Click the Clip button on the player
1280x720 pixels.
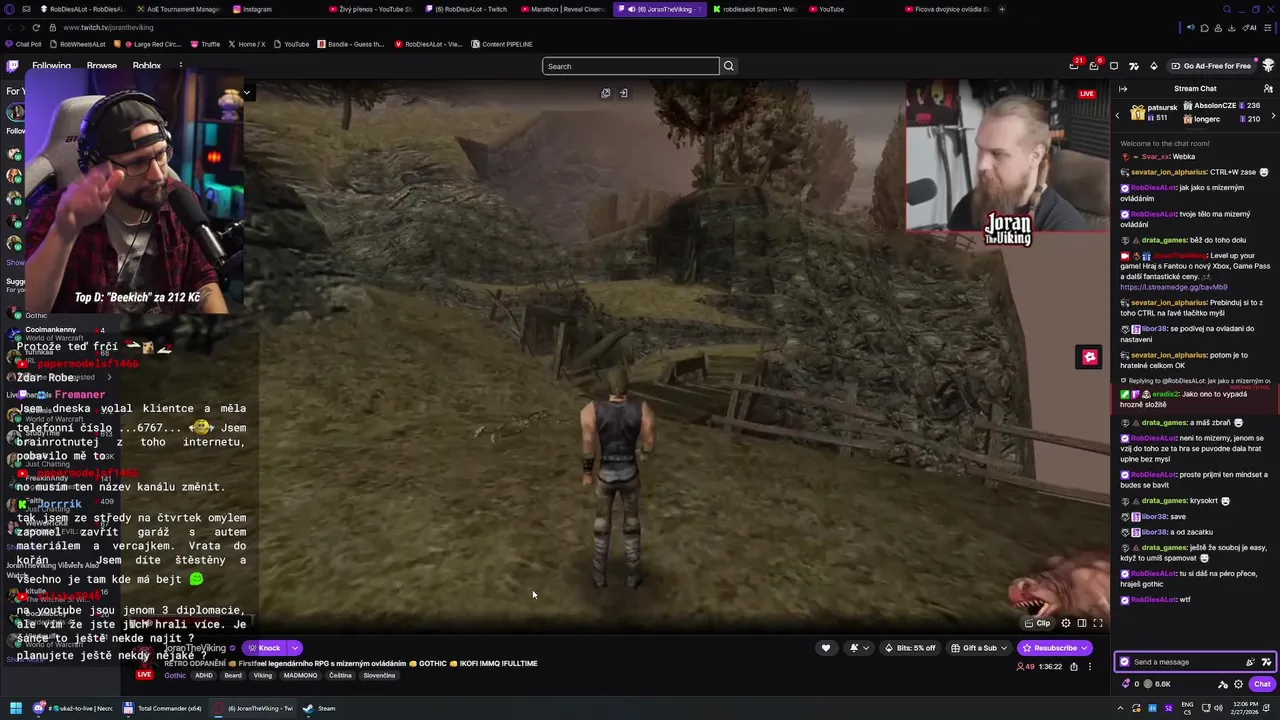coord(1038,623)
